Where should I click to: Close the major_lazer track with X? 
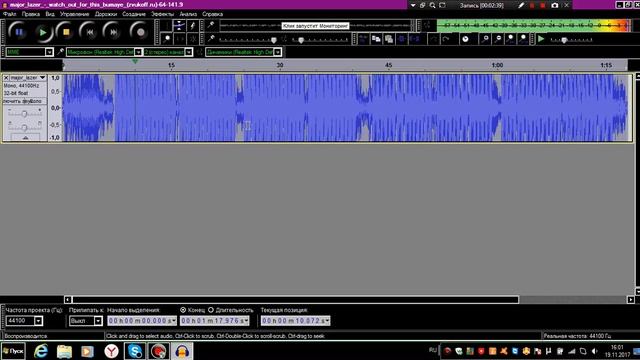tap(6, 78)
